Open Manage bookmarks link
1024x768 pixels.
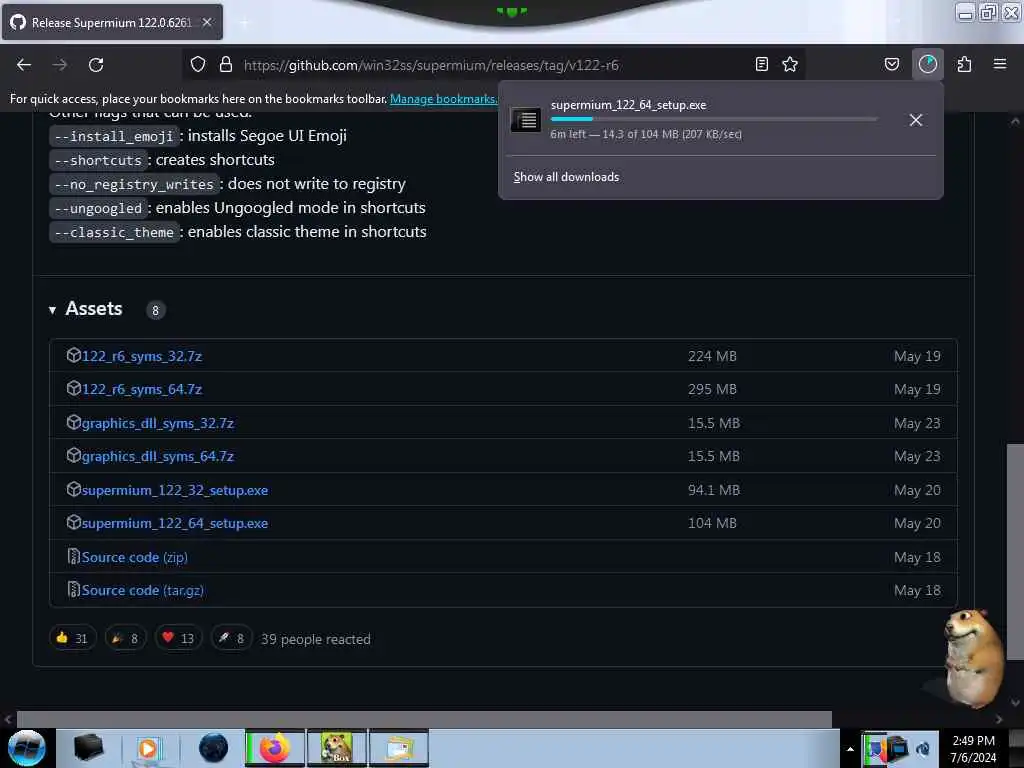point(443,99)
